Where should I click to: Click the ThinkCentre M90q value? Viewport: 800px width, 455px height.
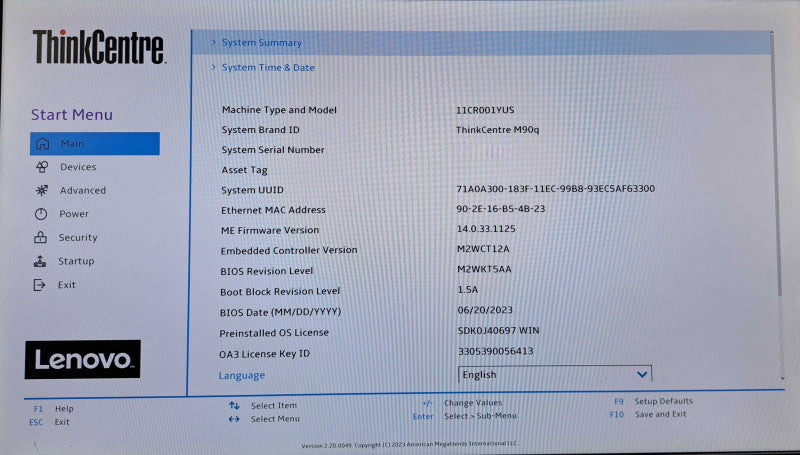point(497,130)
